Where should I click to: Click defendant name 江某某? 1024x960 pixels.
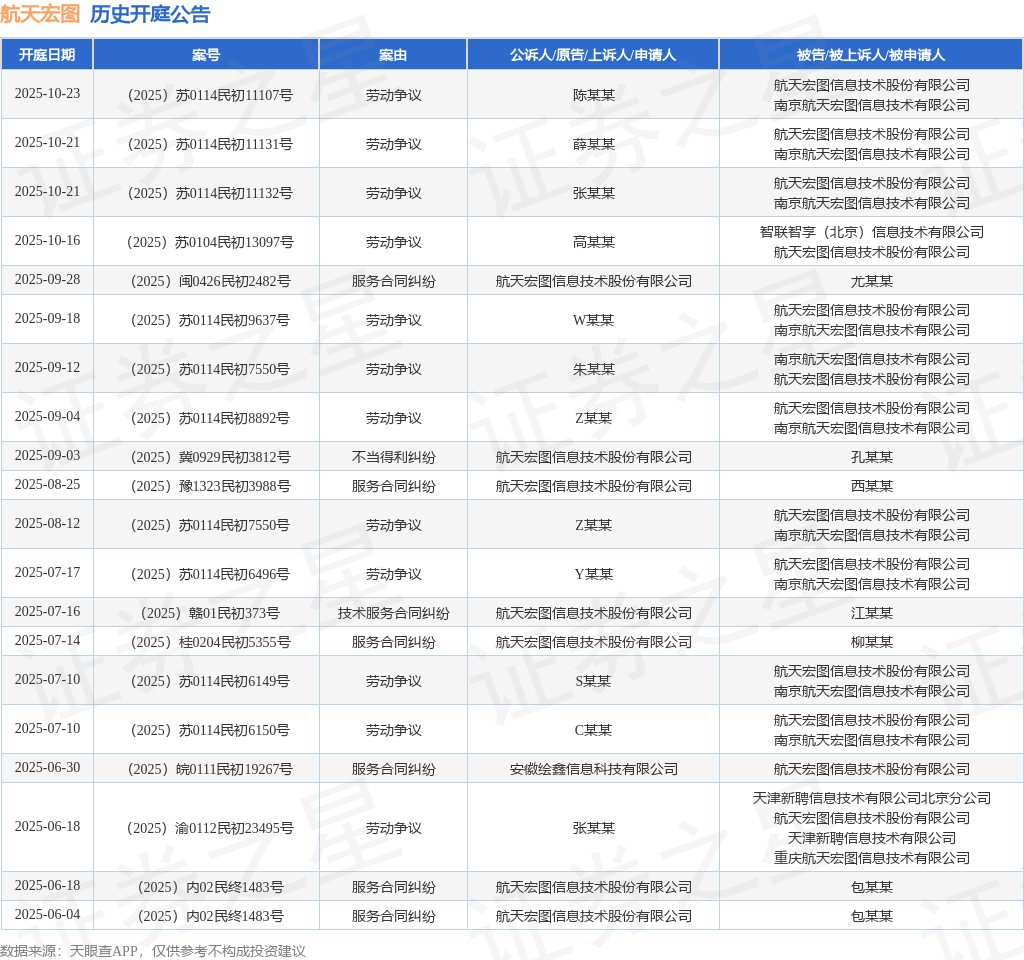pos(872,613)
